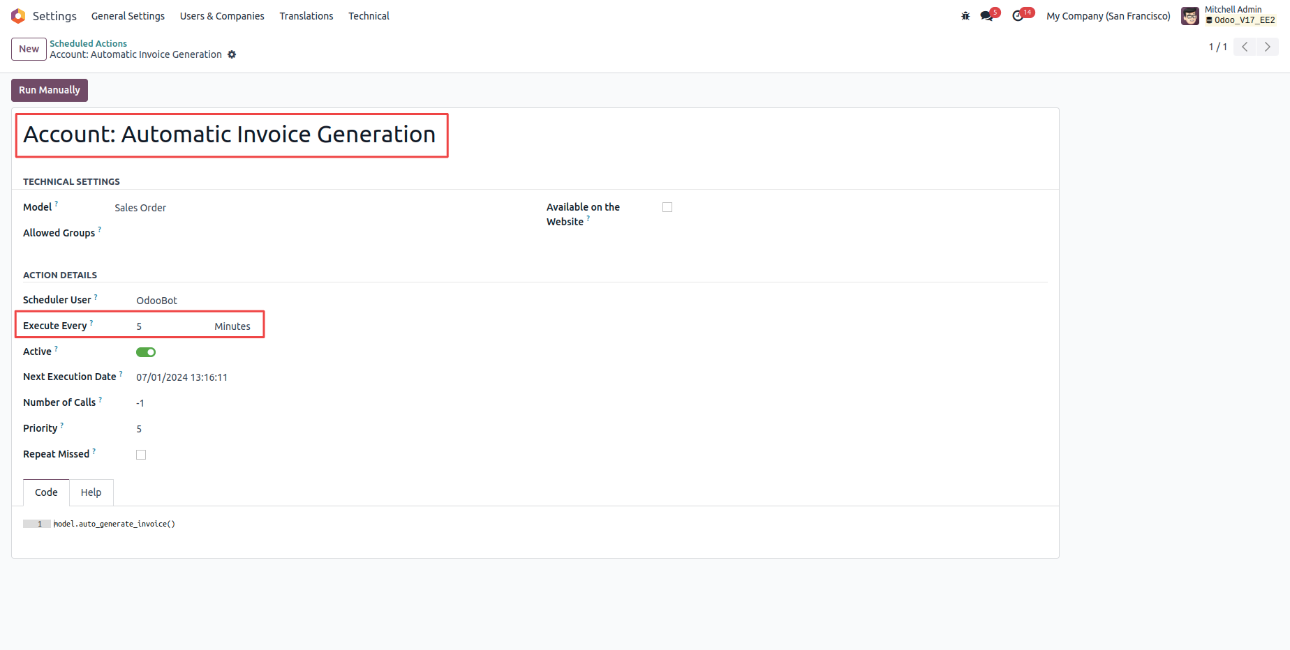The height and width of the screenshot is (650, 1290).
Task: Check the Repeat Missed checkbox
Action: [141, 455]
